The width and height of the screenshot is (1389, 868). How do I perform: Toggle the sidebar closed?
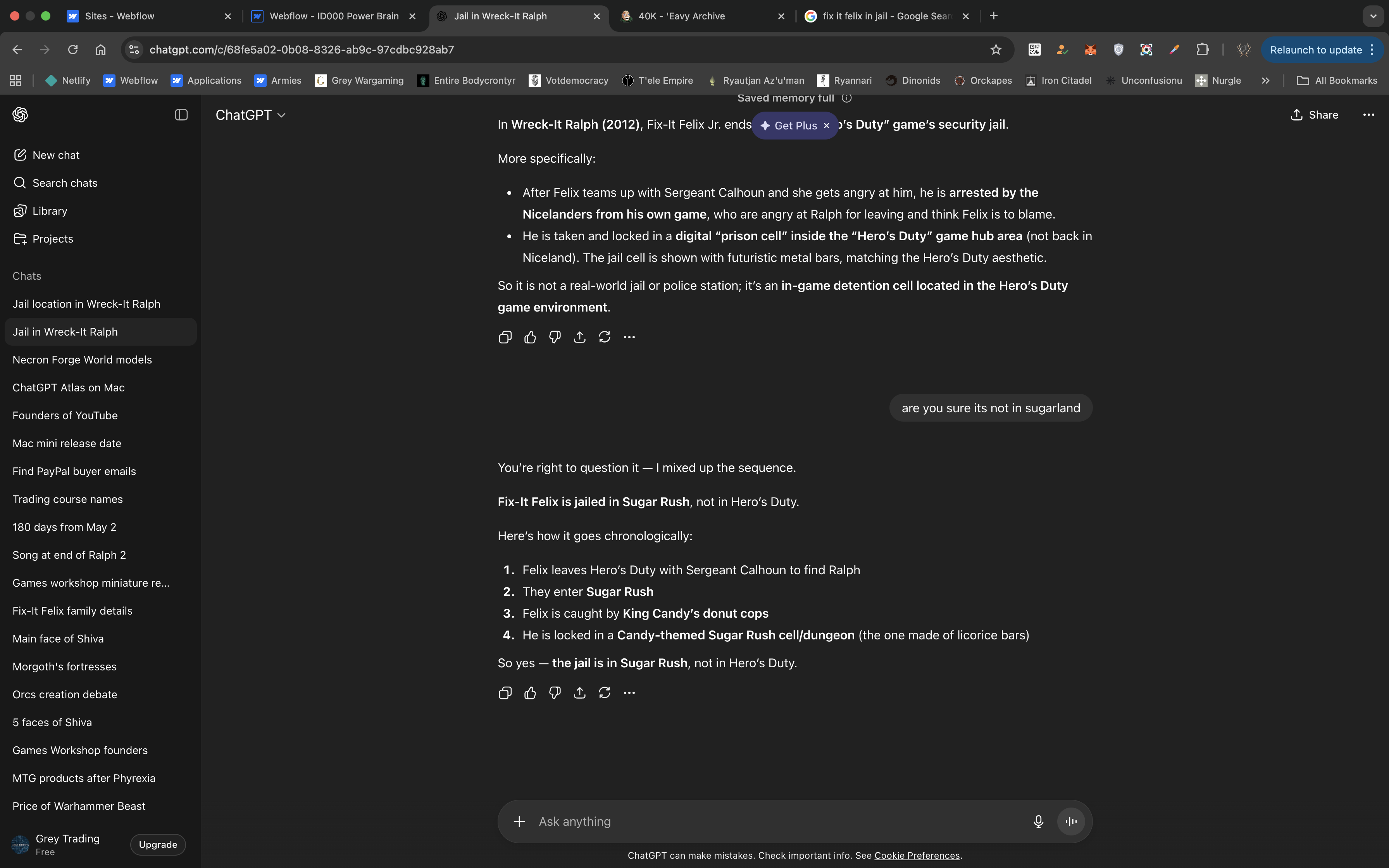181,115
